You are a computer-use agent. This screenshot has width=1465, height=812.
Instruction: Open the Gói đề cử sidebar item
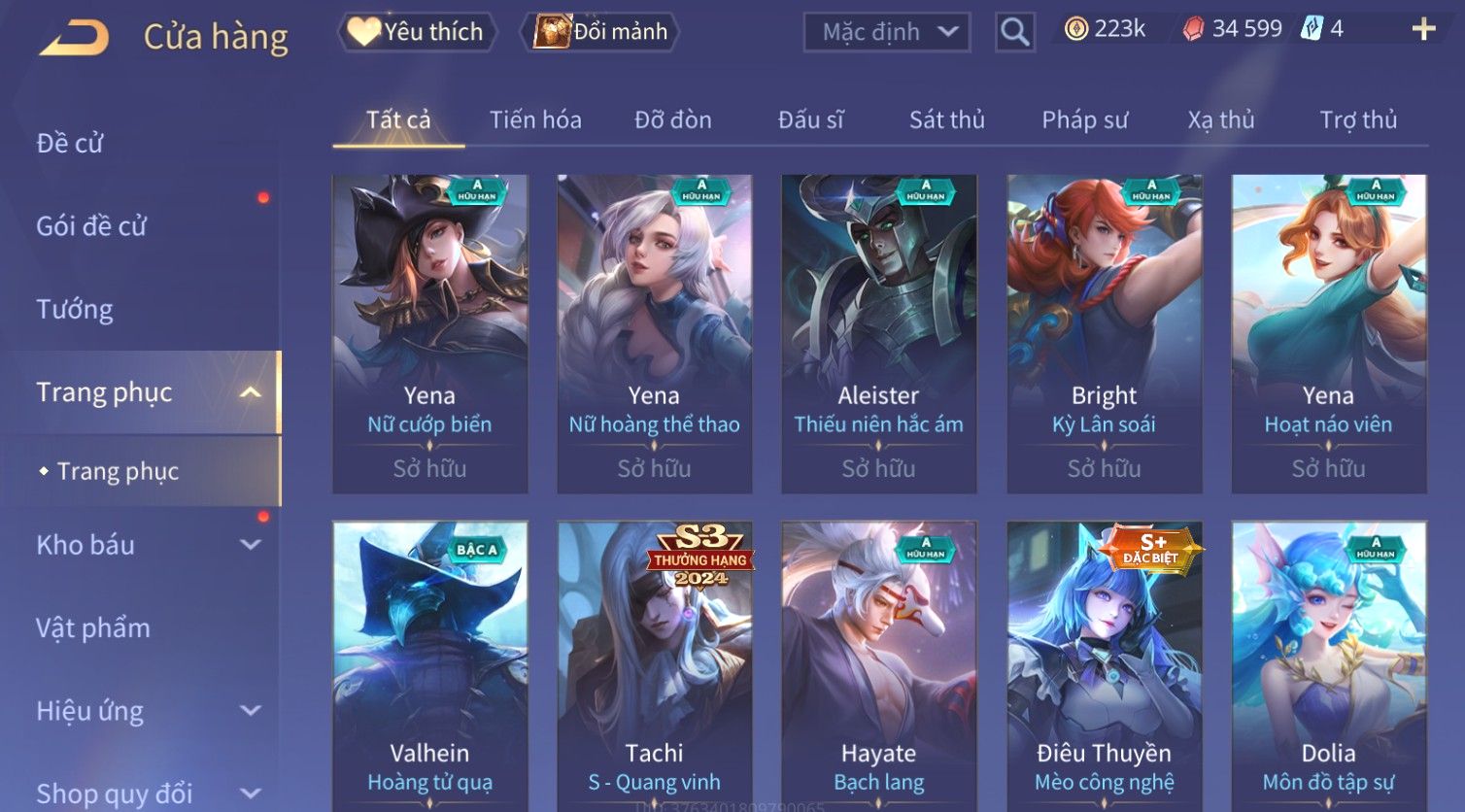point(91,226)
